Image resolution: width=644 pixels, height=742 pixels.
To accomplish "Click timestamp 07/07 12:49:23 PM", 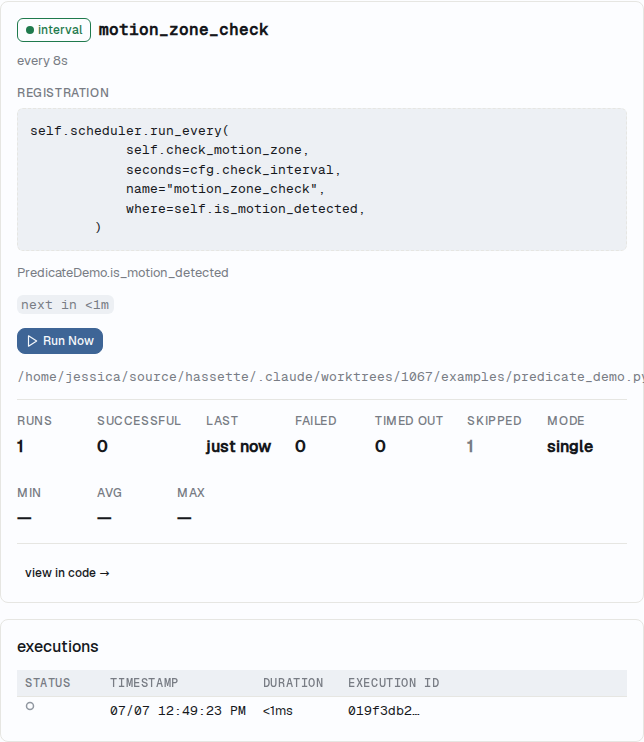I will click(178, 711).
